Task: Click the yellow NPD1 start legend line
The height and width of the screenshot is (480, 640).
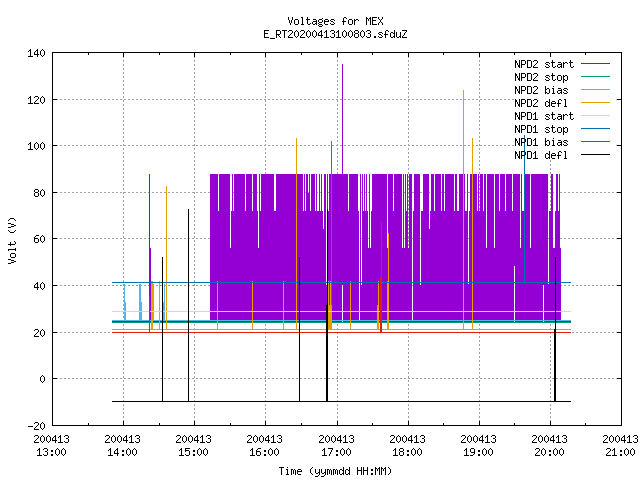Action: pyautogui.click(x=595, y=116)
